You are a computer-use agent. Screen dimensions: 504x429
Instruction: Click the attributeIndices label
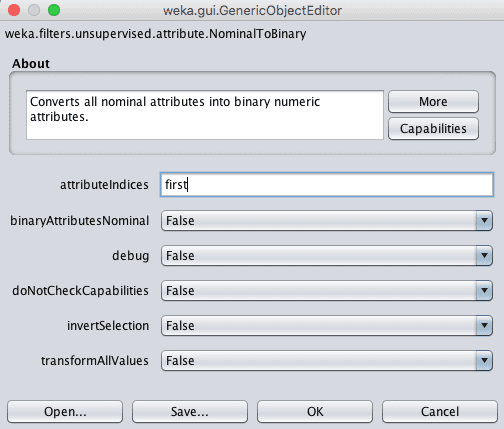point(104,184)
